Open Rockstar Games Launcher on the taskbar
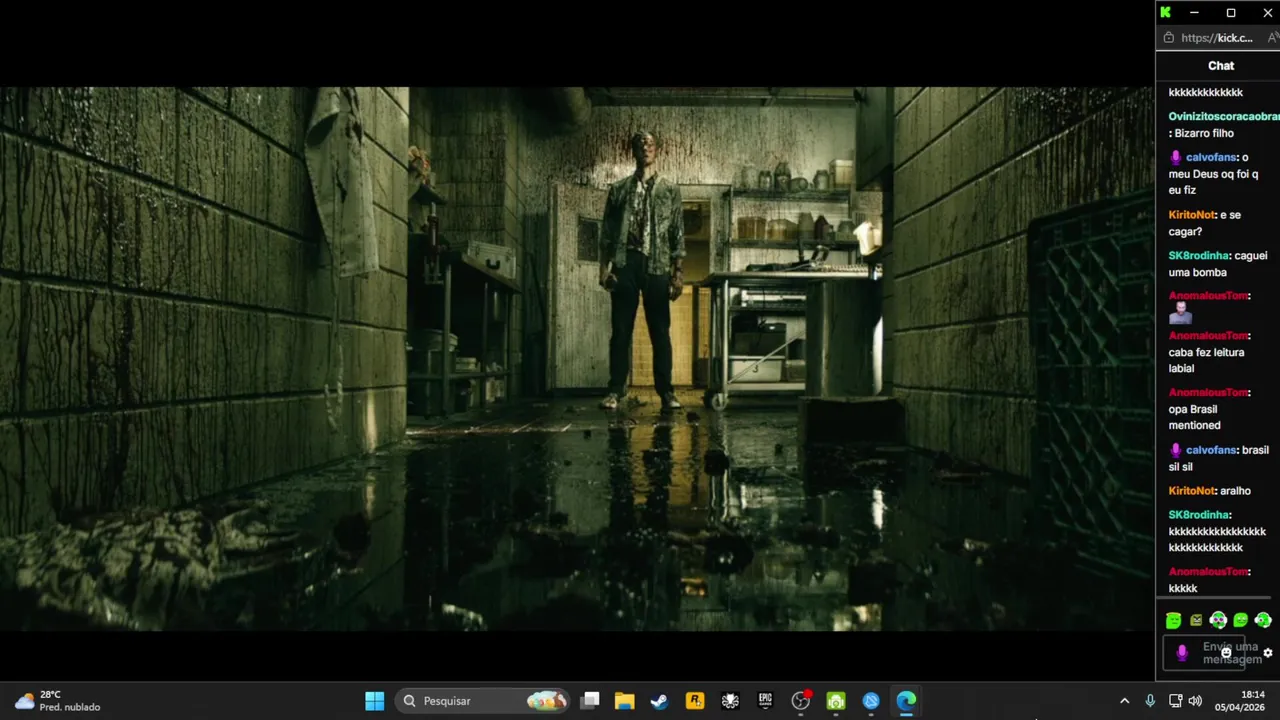 (x=695, y=701)
